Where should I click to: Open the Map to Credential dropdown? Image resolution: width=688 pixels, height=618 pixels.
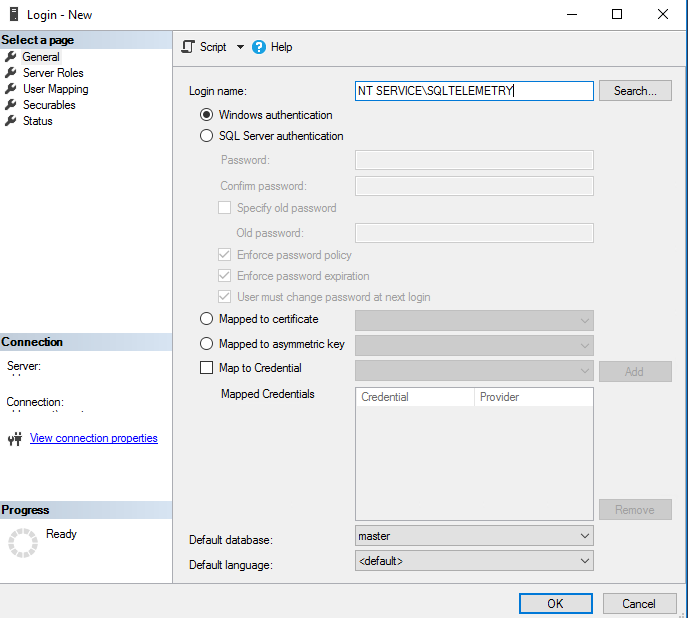[474, 371]
